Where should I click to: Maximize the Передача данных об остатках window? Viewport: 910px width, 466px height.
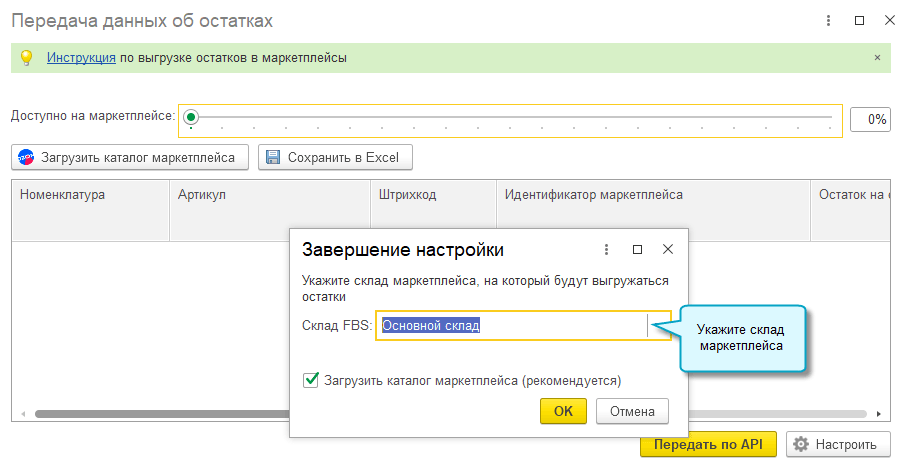[x=860, y=21]
